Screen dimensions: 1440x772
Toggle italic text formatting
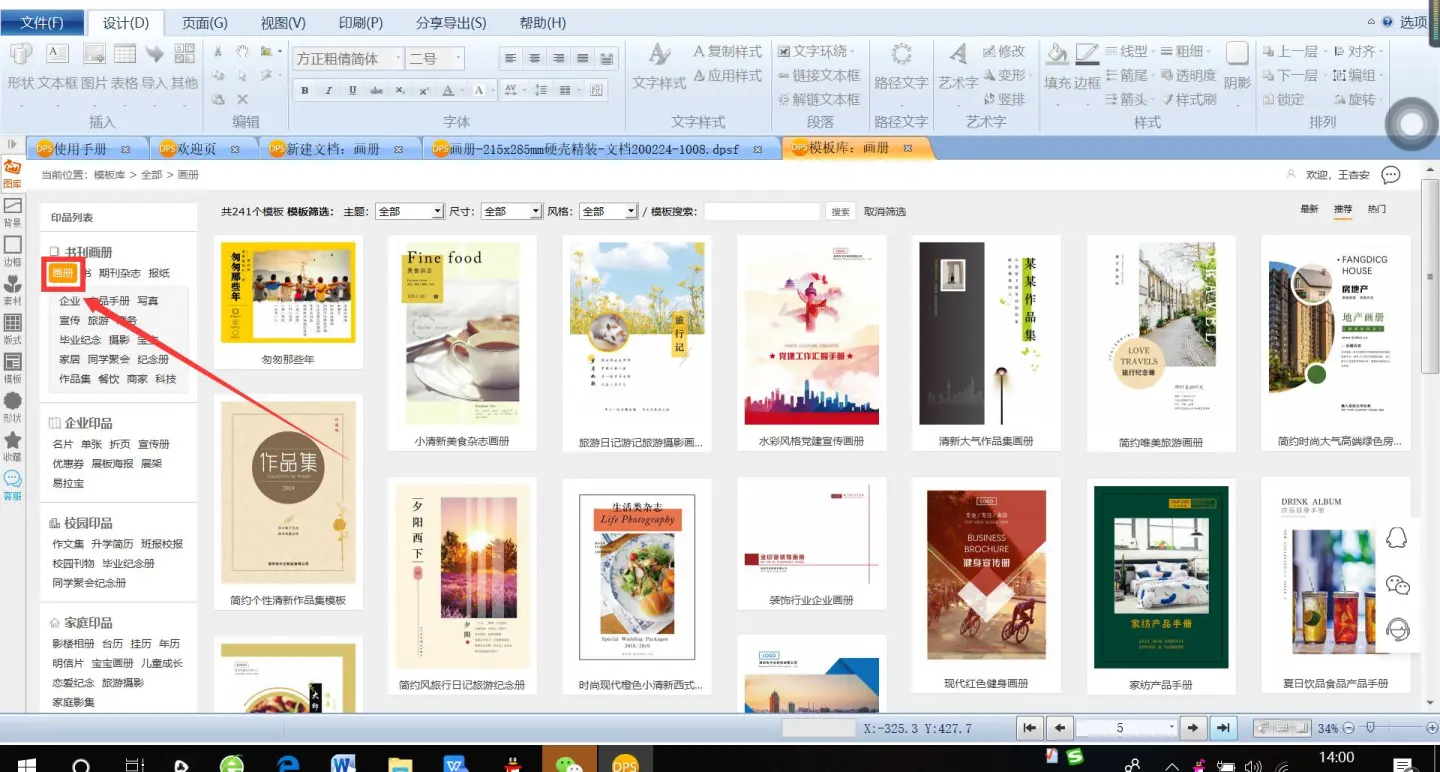click(x=329, y=91)
